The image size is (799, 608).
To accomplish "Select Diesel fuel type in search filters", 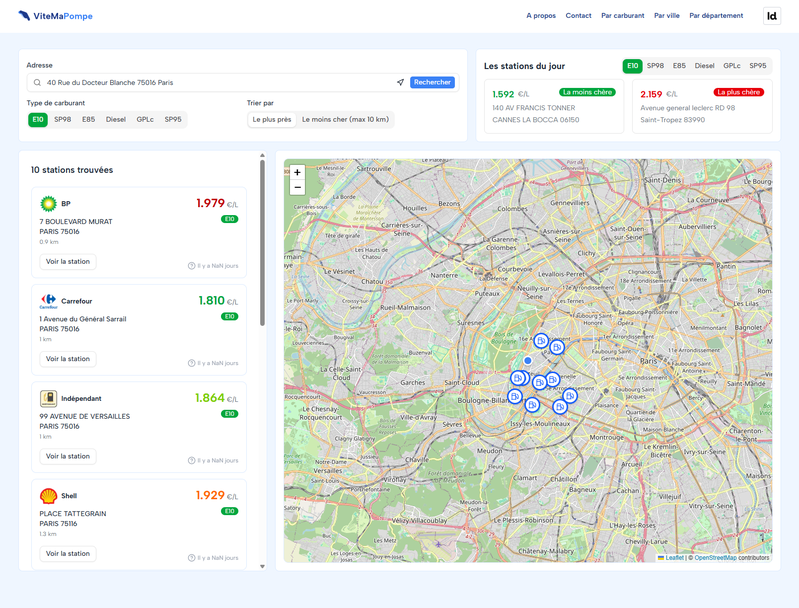I will coord(116,120).
